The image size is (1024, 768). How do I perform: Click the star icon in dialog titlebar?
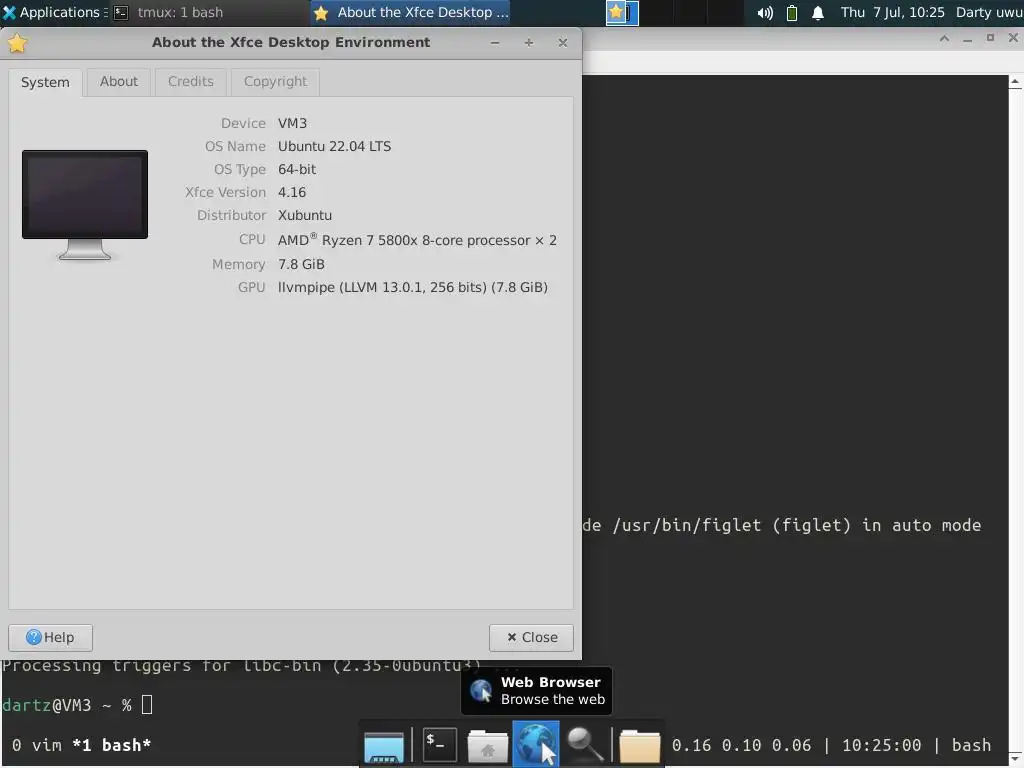point(18,43)
